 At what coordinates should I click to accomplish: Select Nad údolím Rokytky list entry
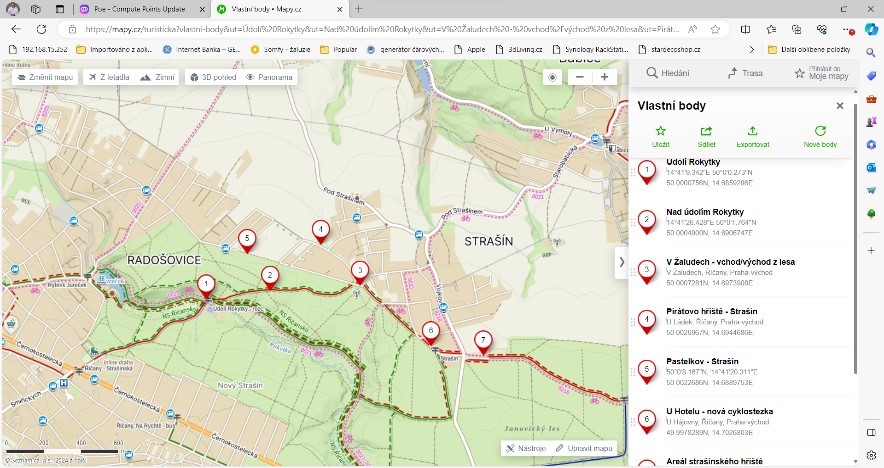[741, 222]
